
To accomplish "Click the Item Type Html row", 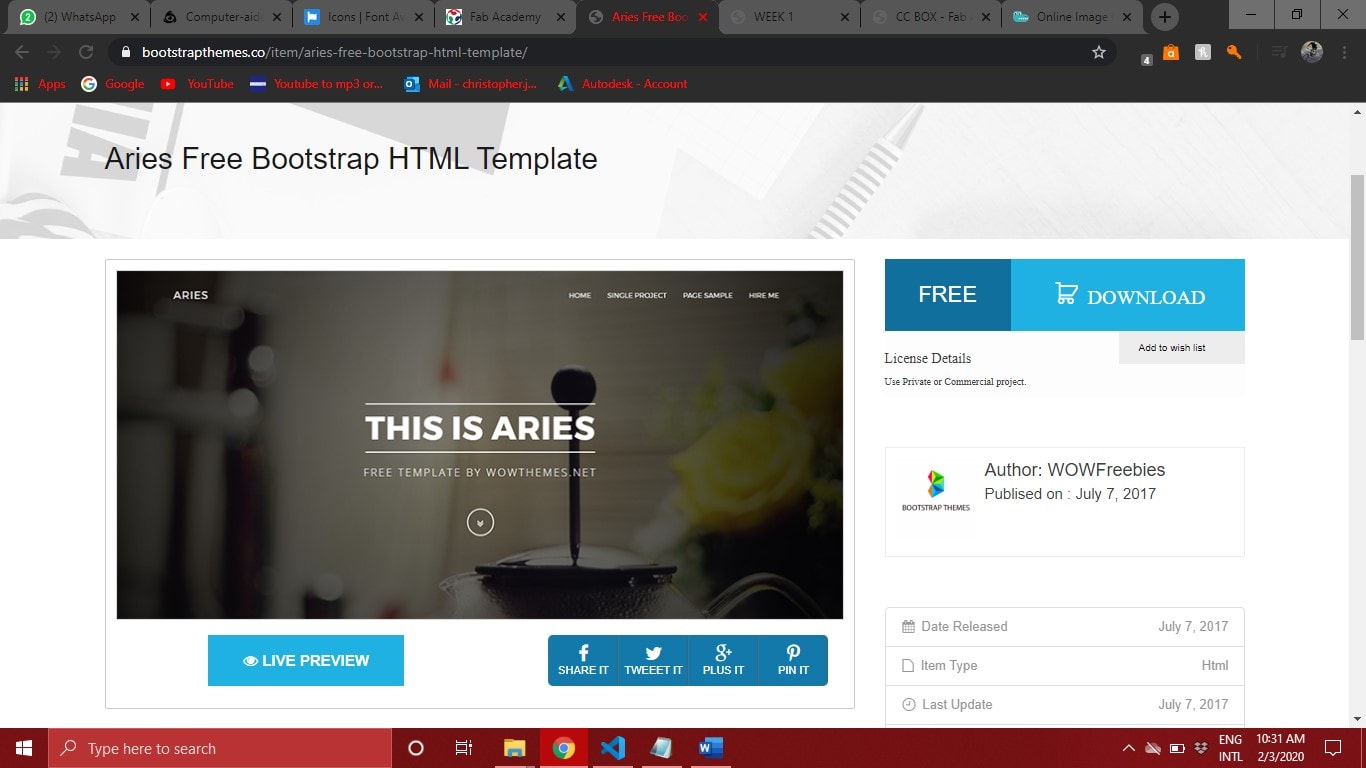I will pos(1065,666).
